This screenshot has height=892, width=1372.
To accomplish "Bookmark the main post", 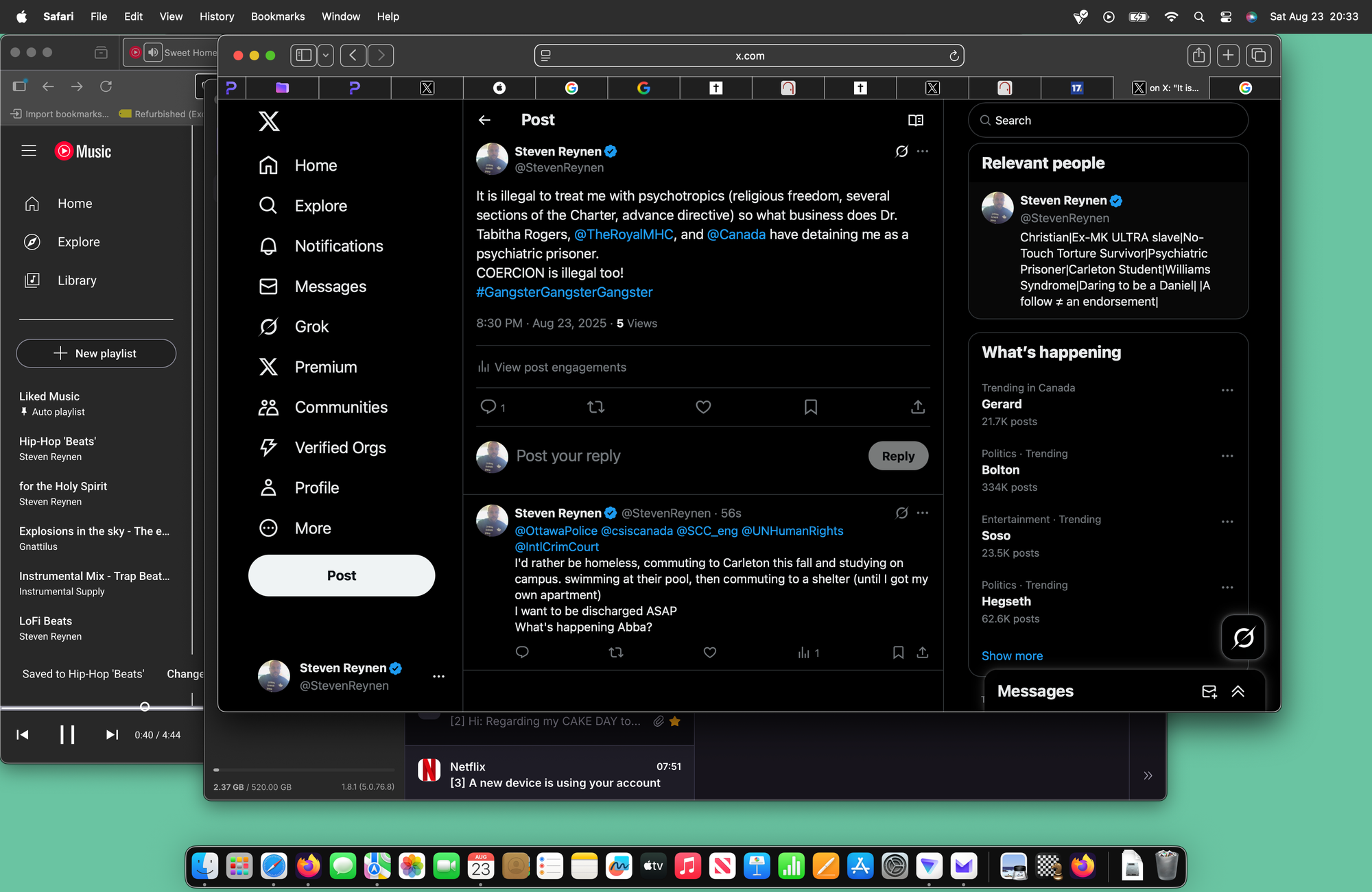I will [811, 407].
